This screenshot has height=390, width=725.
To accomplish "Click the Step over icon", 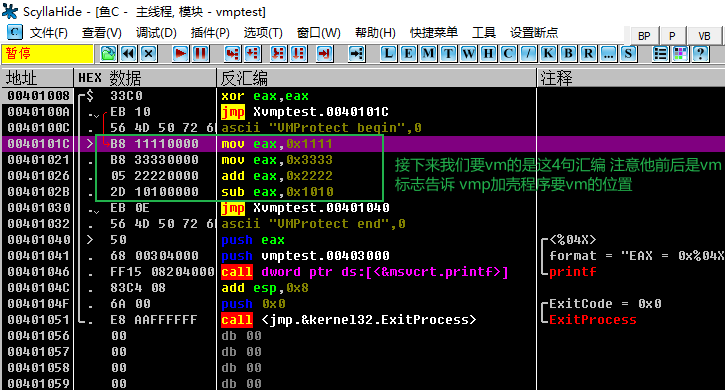I will (x=252, y=54).
